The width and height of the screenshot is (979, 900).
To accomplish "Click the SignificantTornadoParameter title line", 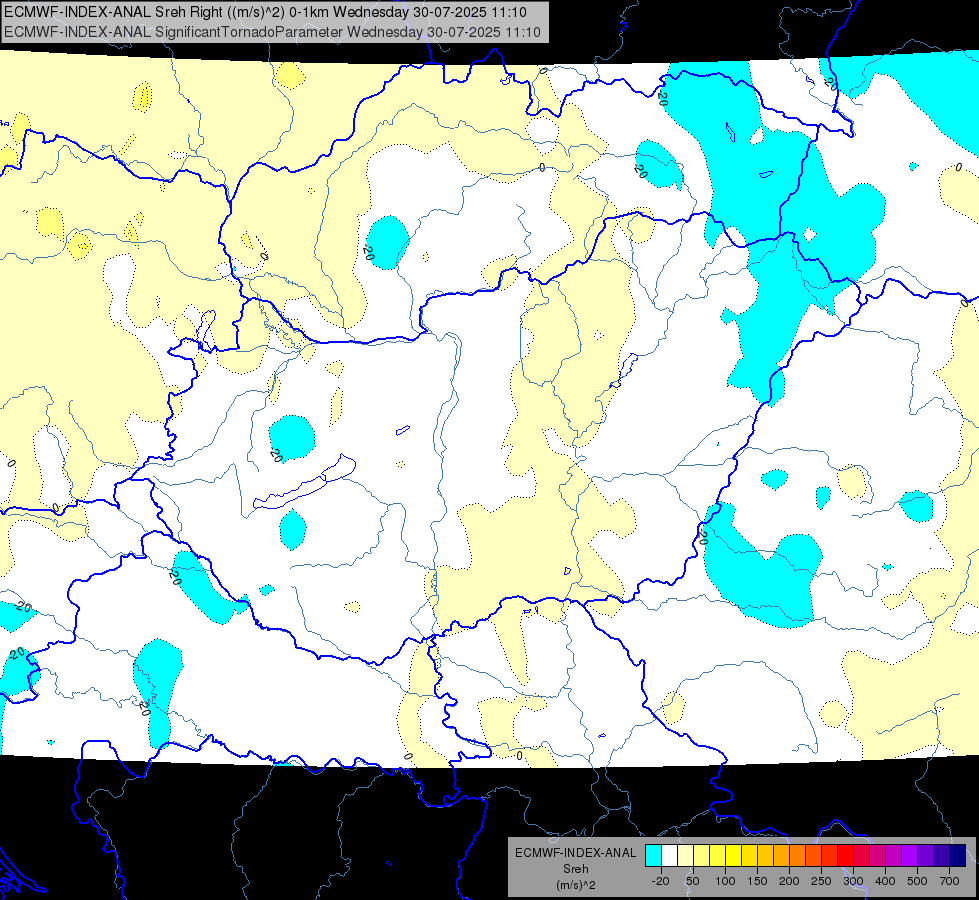I will (272, 32).
